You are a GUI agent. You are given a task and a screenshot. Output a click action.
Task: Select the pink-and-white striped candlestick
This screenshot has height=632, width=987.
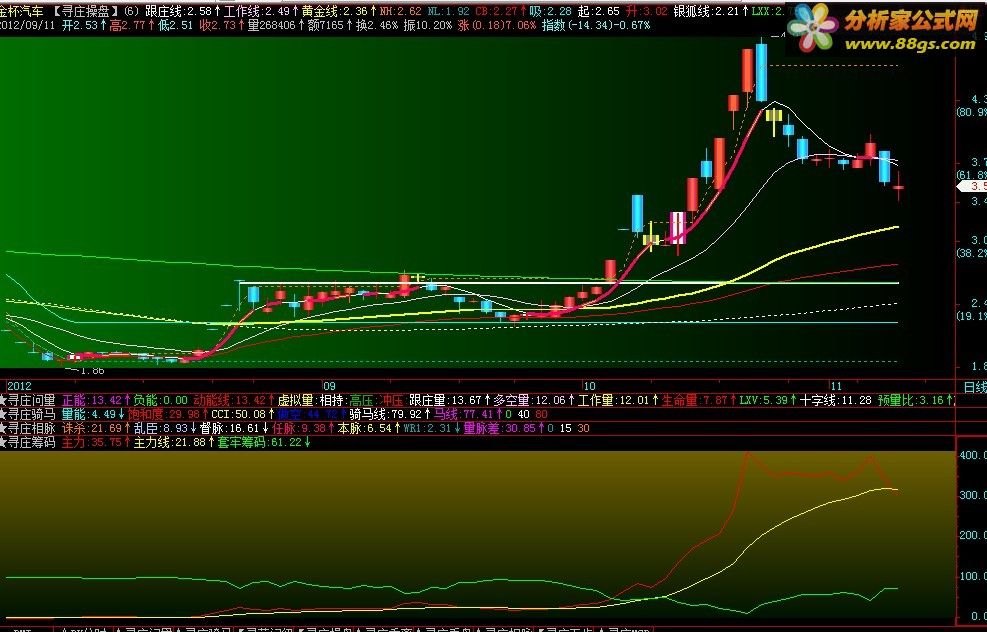678,227
